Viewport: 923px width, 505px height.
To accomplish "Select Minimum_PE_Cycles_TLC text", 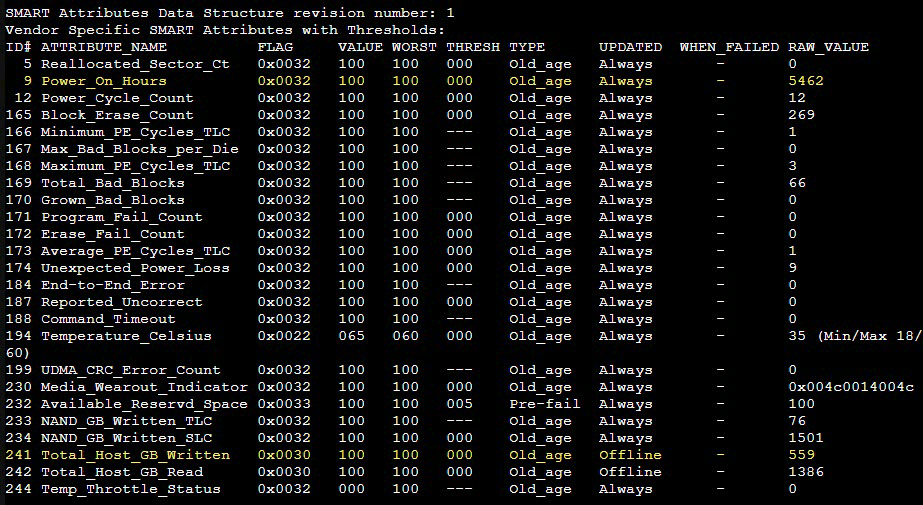I will (x=135, y=132).
